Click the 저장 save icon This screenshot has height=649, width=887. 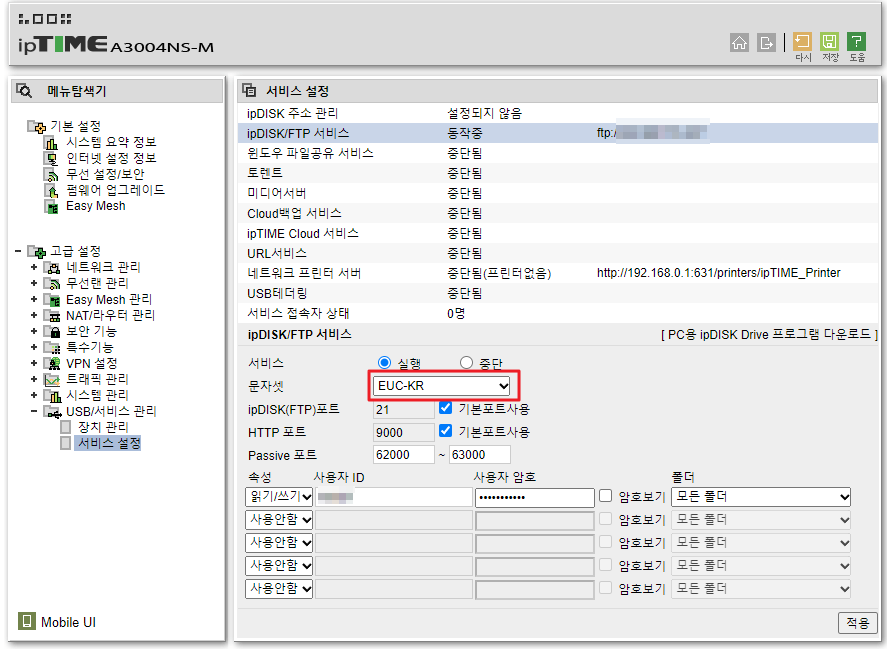[x=829, y=41]
